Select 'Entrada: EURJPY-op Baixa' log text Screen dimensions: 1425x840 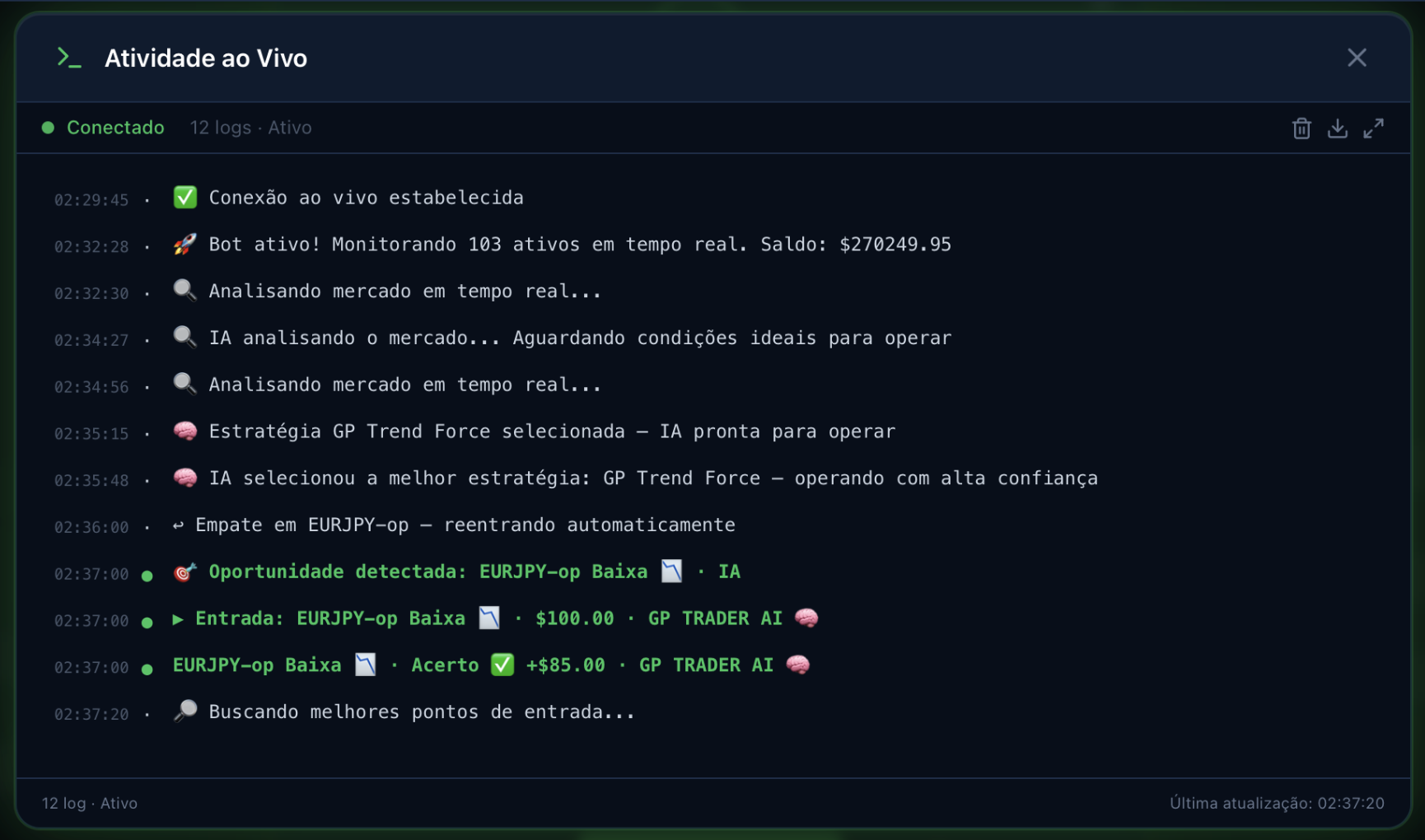(x=330, y=618)
